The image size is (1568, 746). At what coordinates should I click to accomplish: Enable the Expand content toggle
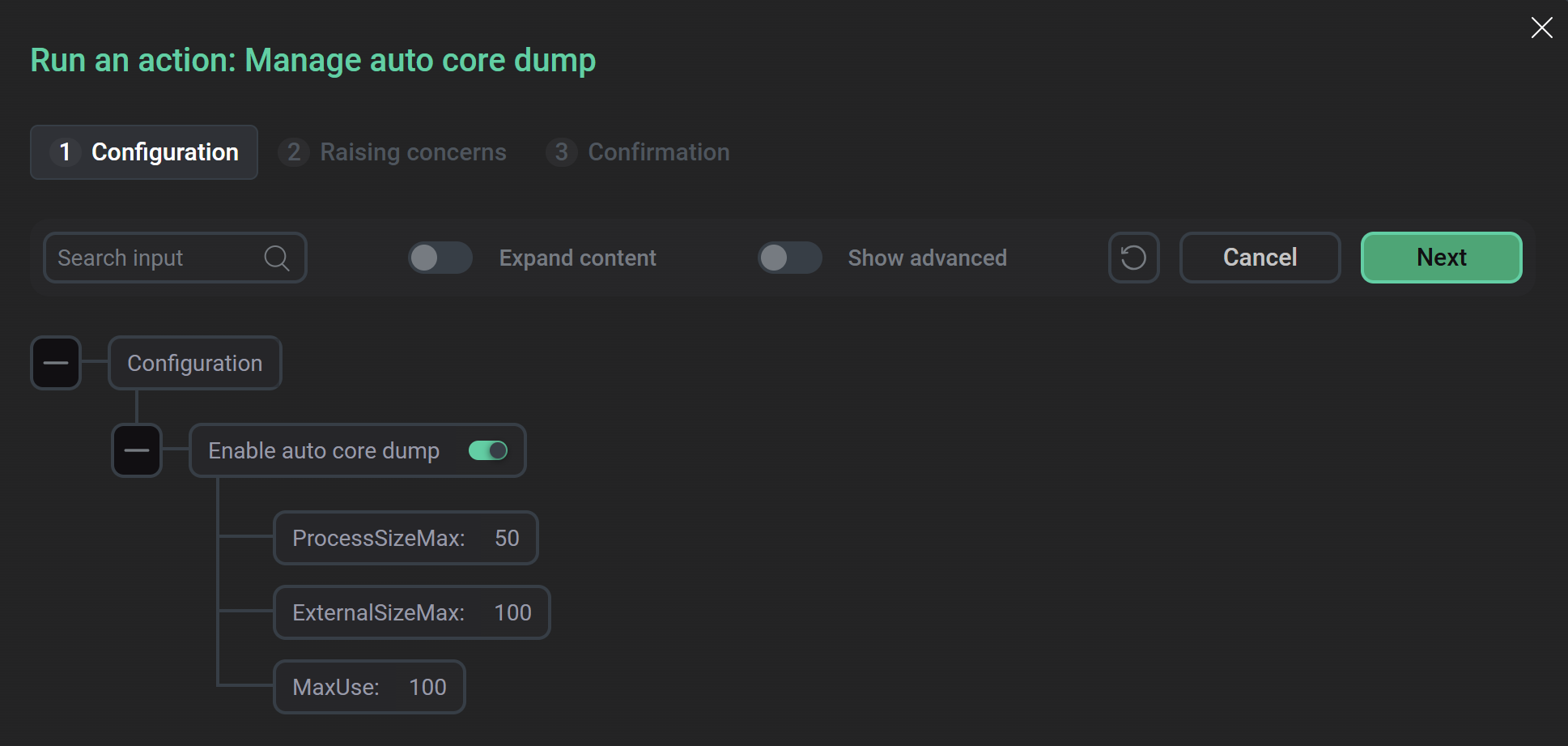tap(440, 258)
